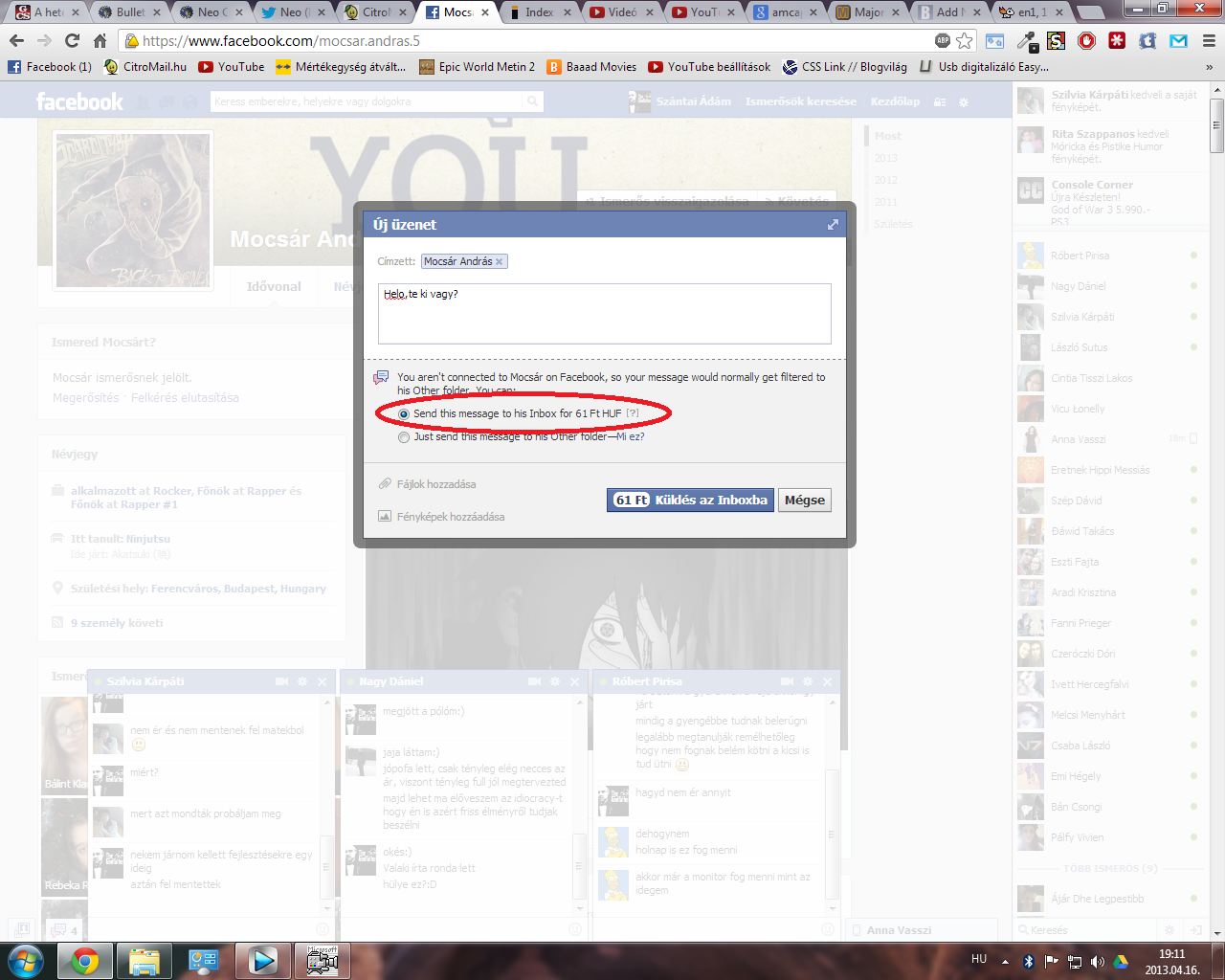Viewport: 1225px width, 980px height.
Task: Switch to the Major browser tab
Action: click(x=868, y=12)
